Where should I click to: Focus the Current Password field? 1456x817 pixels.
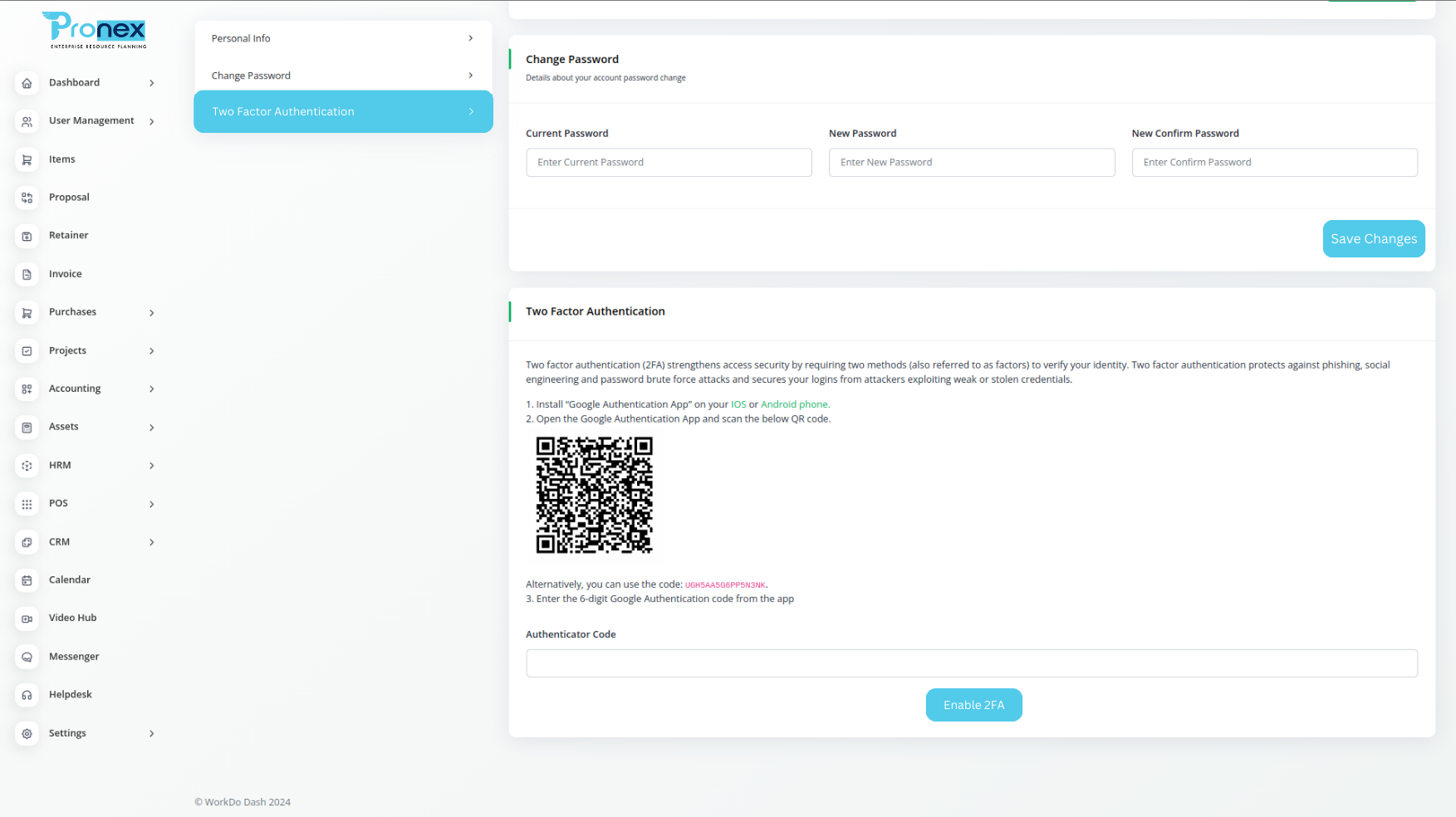tap(669, 163)
